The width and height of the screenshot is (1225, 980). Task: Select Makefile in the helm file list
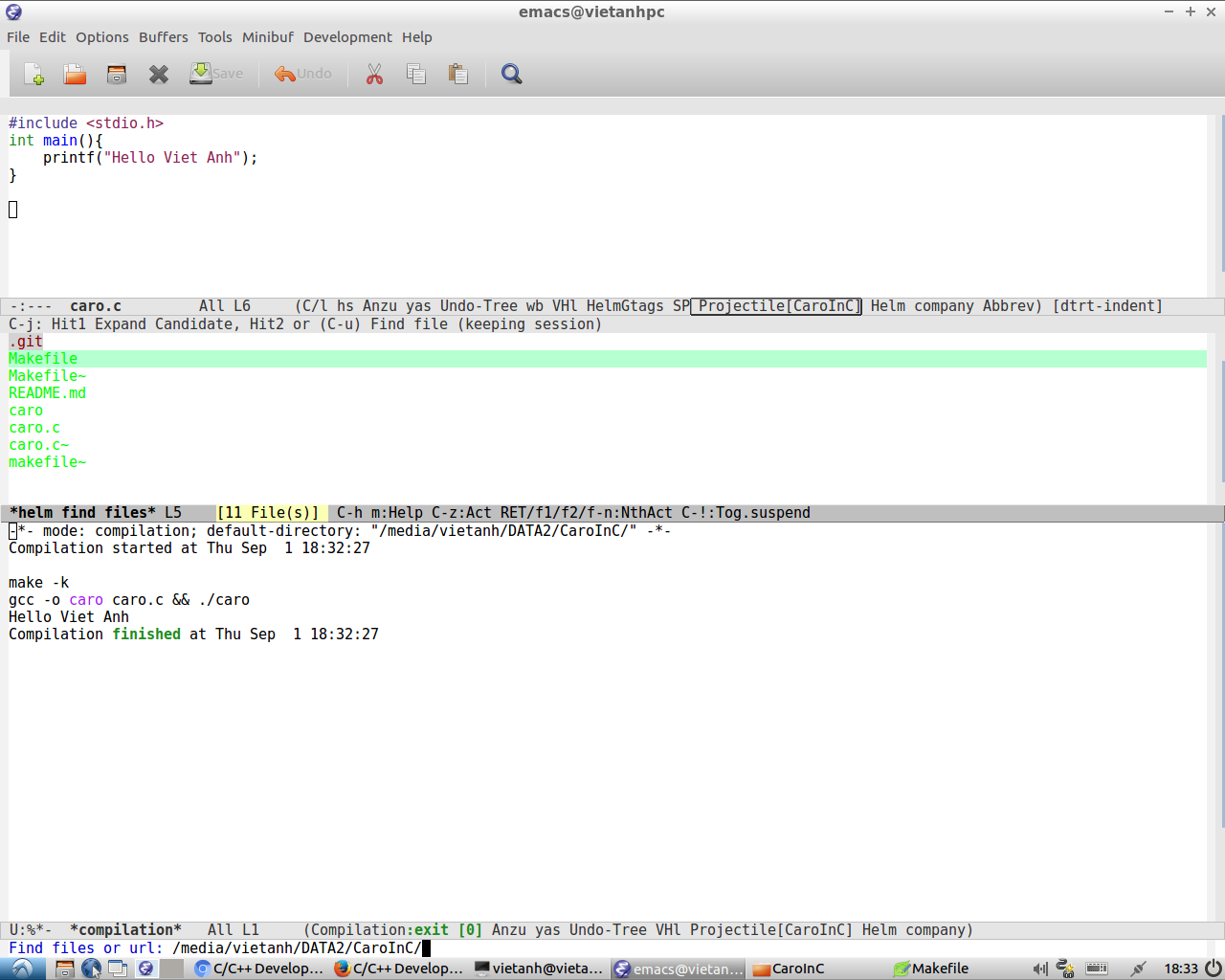[x=43, y=359]
